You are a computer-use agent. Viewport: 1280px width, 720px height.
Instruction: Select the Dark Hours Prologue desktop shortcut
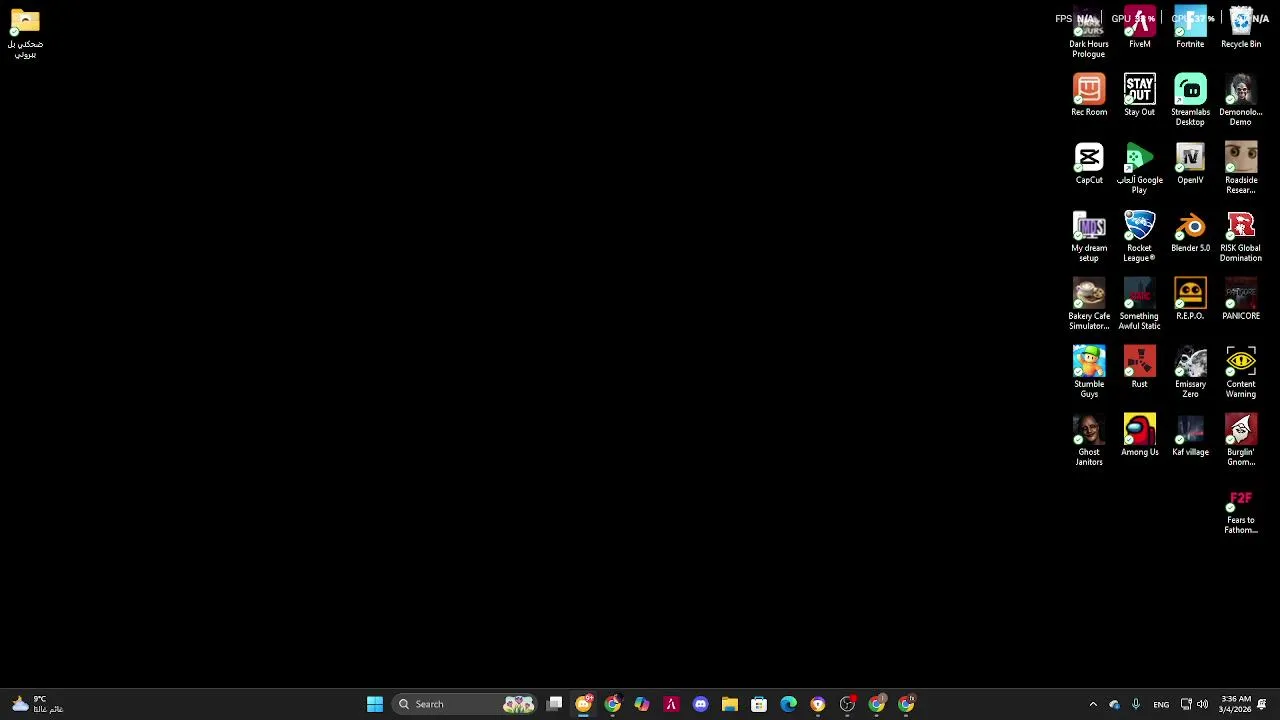[1089, 33]
